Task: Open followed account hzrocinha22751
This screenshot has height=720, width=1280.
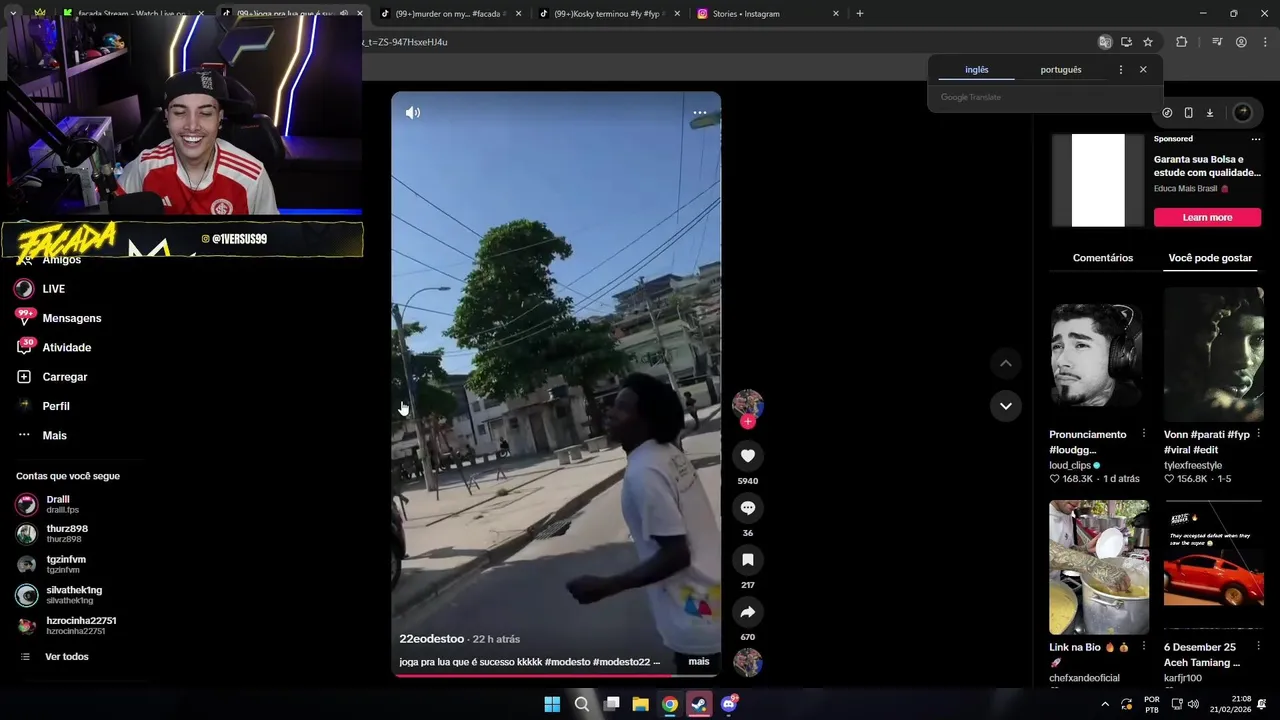Action: coord(66,626)
